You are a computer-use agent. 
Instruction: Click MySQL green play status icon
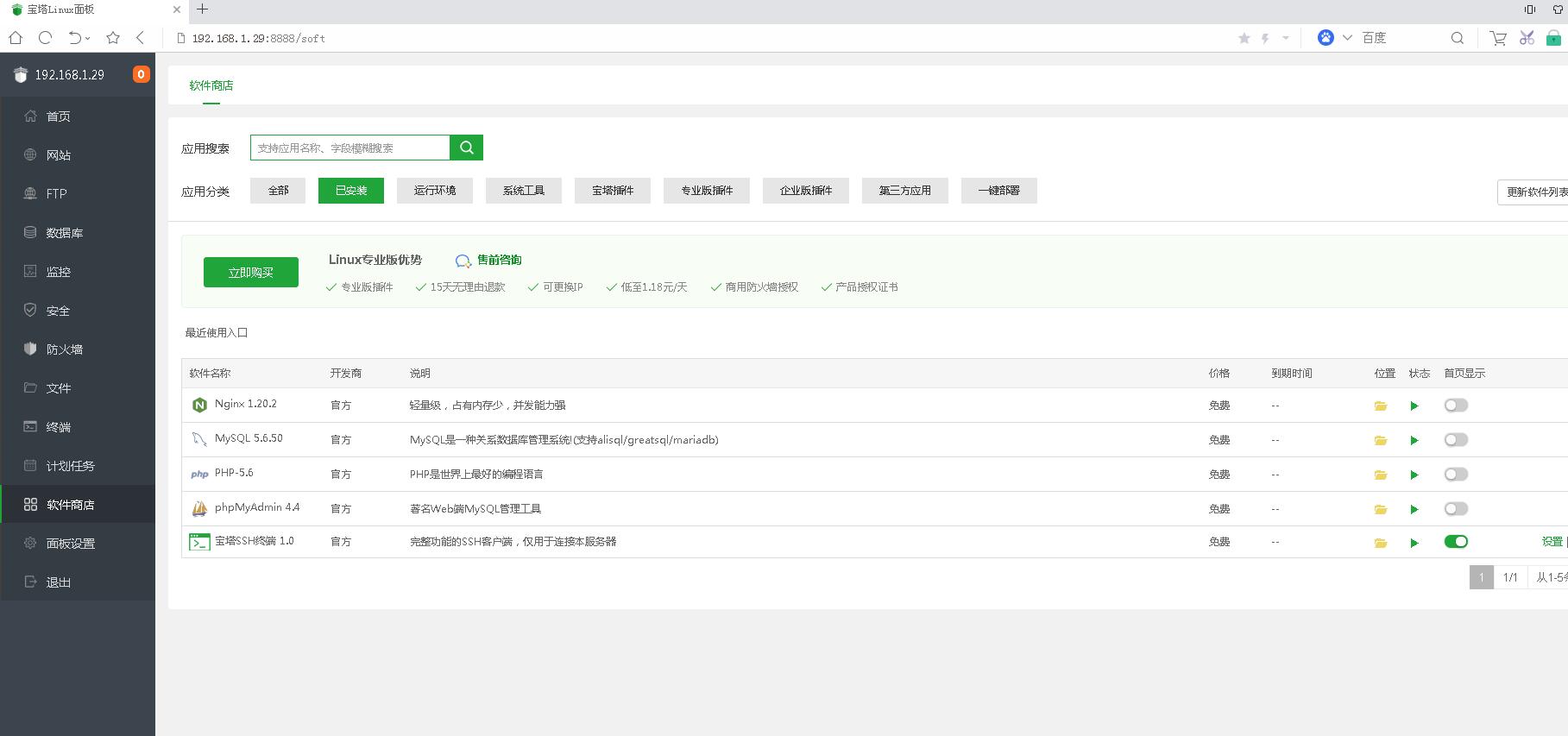coord(1414,440)
